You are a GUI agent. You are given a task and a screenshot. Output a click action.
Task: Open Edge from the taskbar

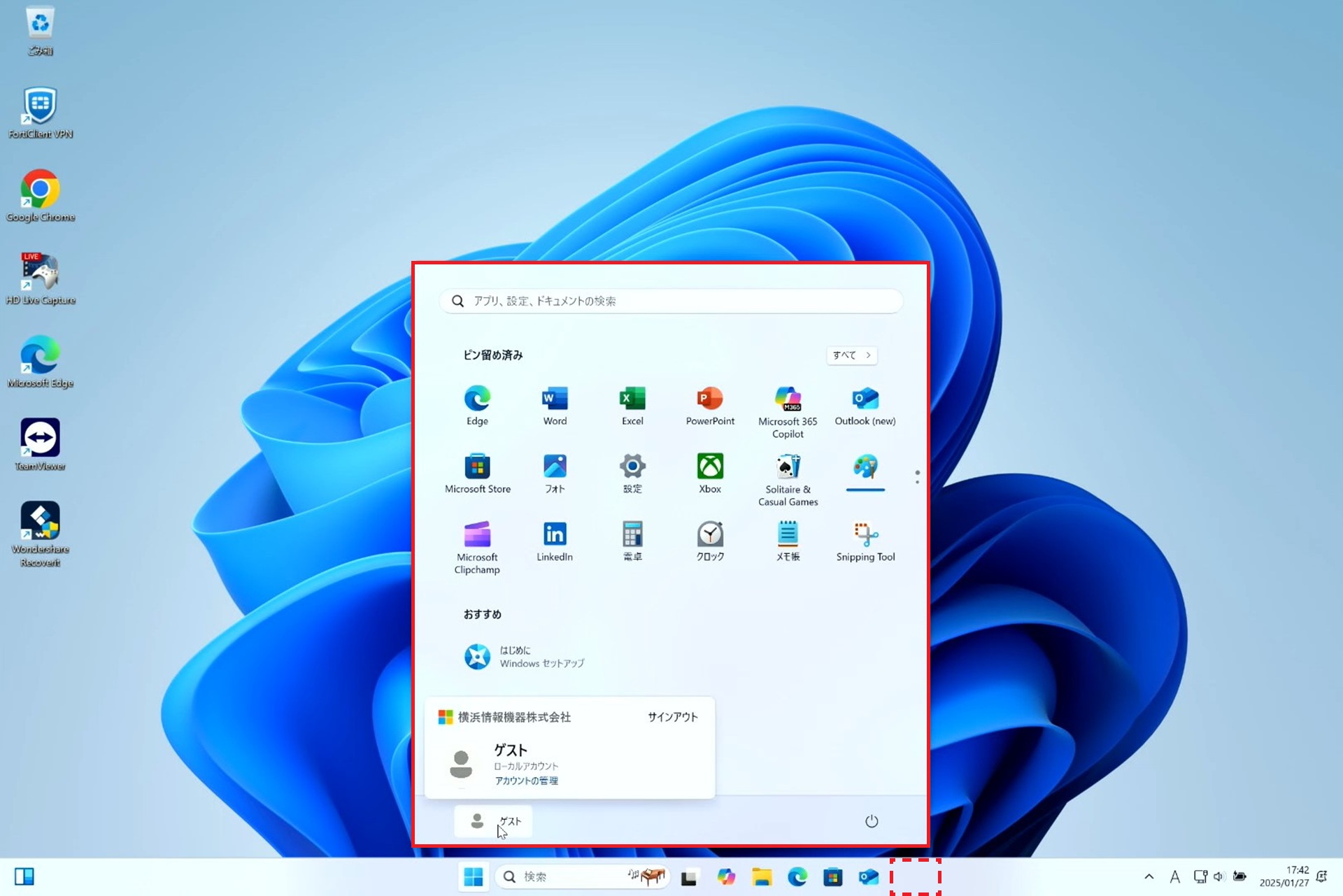797,877
